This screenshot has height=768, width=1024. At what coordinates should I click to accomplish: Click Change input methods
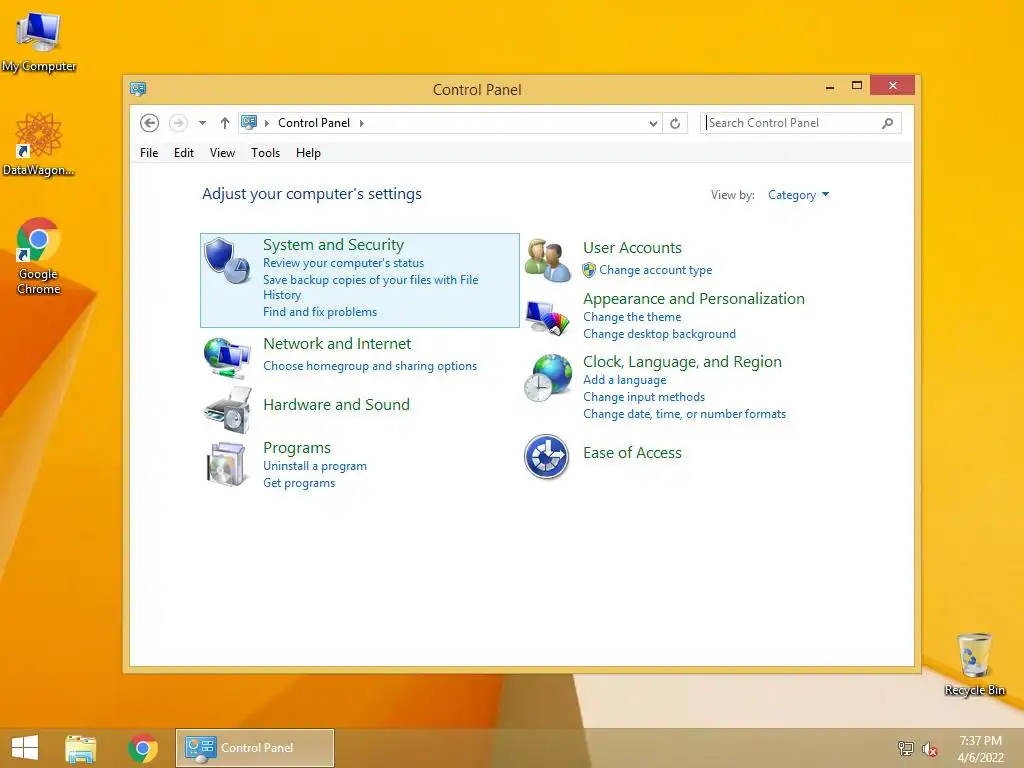(x=644, y=397)
